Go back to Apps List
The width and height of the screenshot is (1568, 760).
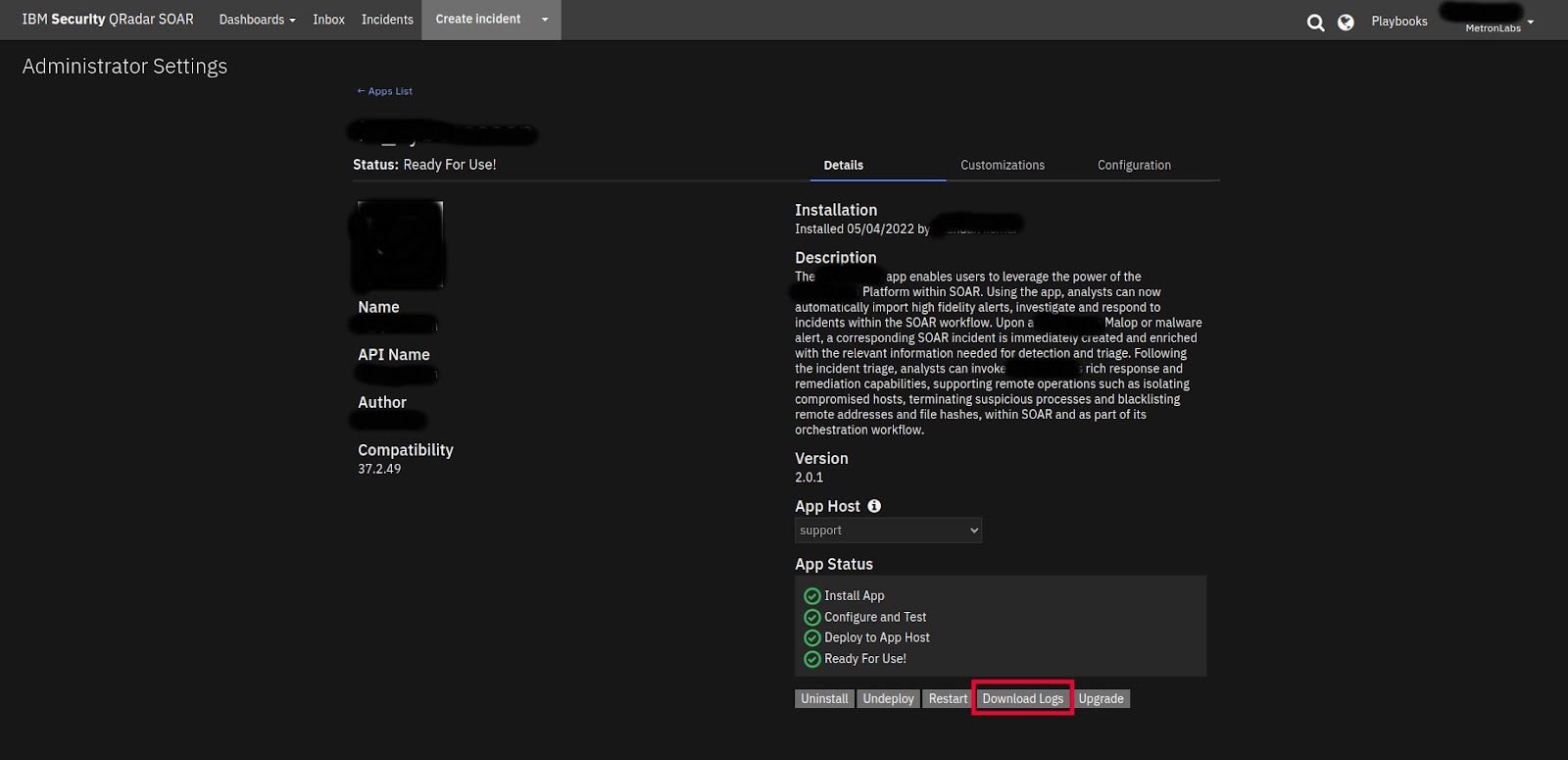point(384,91)
